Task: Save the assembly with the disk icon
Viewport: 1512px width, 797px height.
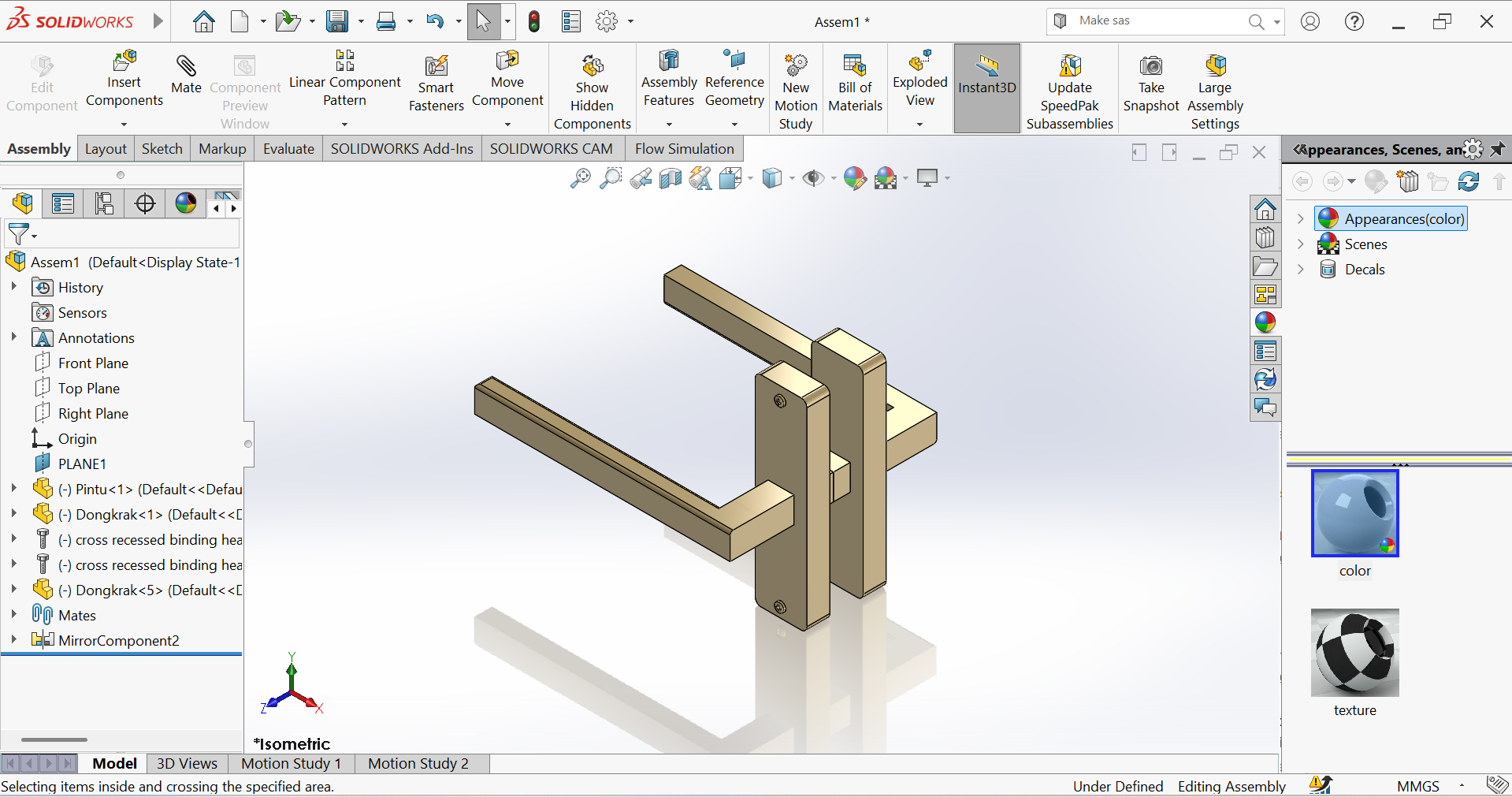Action: click(x=337, y=21)
